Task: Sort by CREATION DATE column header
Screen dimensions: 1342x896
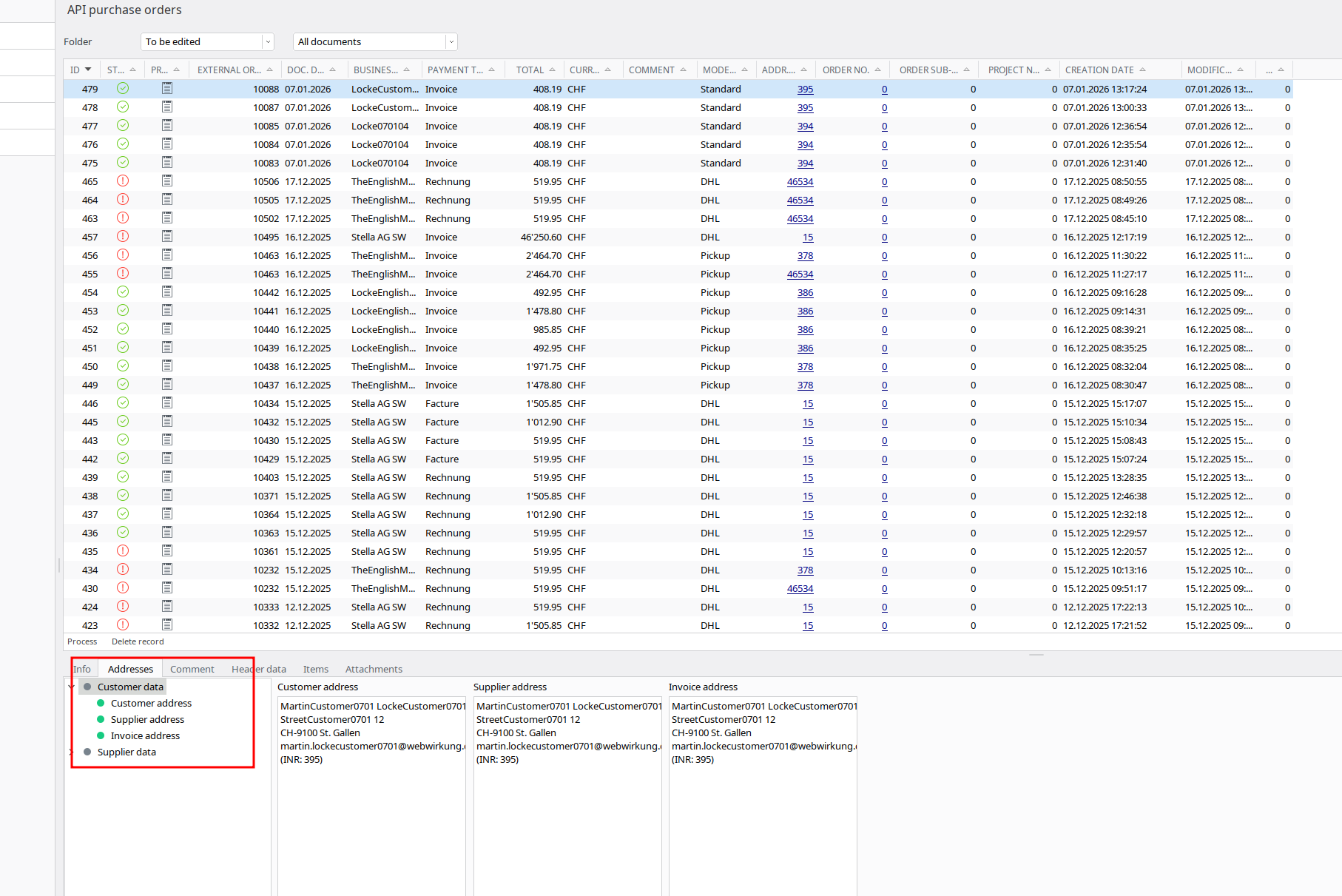Action: coord(1099,70)
